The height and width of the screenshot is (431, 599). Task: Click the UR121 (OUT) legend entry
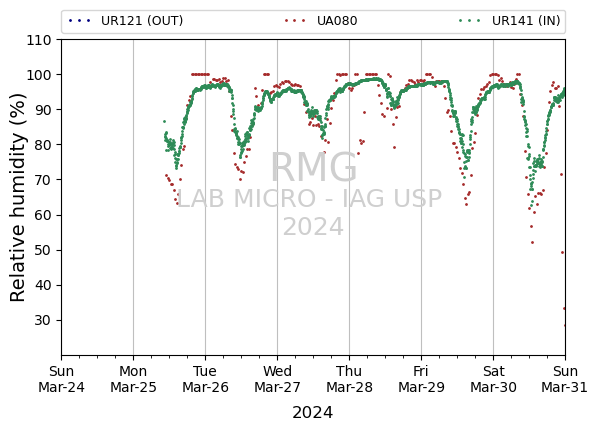(x=126, y=21)
